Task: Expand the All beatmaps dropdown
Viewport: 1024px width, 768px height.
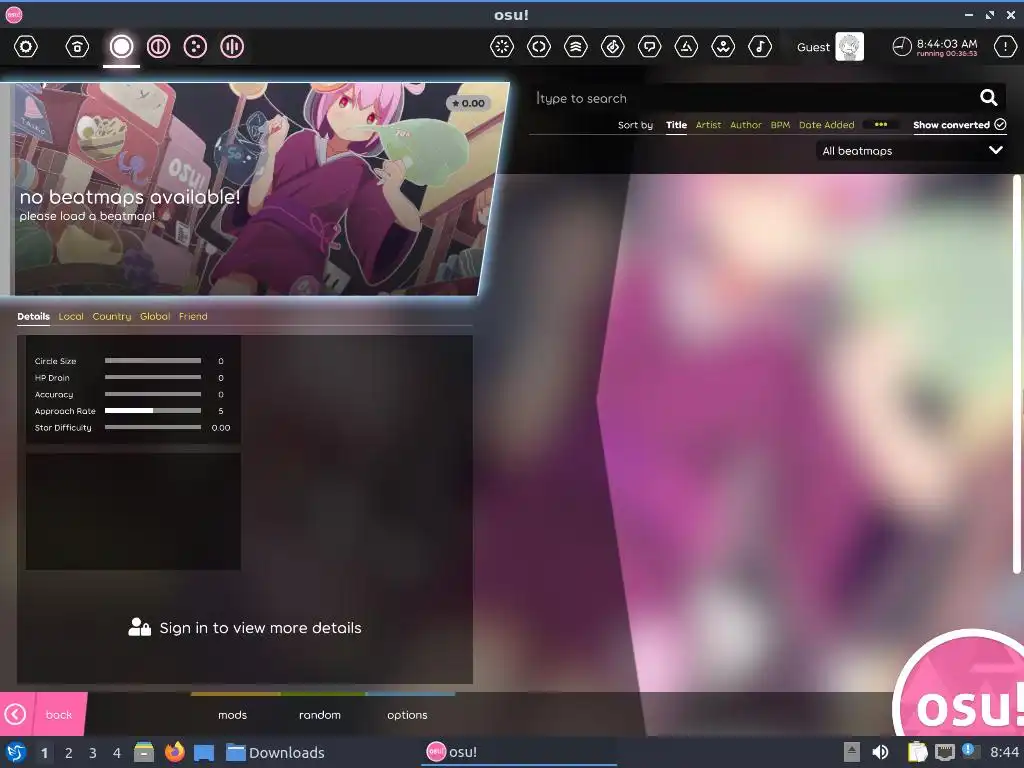Action: point(910,151)
